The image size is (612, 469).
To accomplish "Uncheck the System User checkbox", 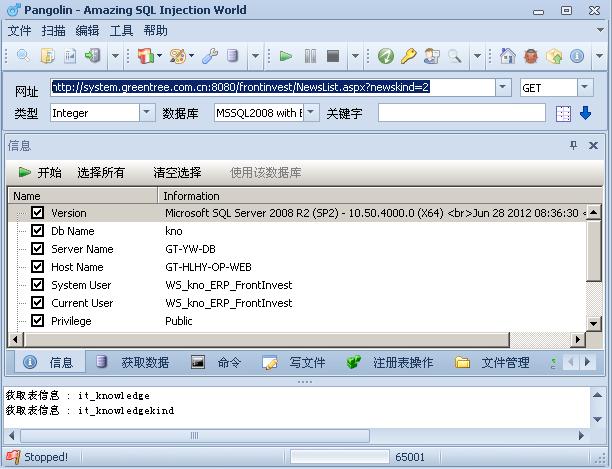I will coord(37,284).
